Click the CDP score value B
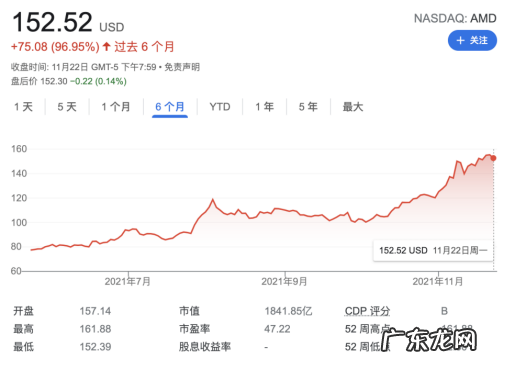 [444, 311]
